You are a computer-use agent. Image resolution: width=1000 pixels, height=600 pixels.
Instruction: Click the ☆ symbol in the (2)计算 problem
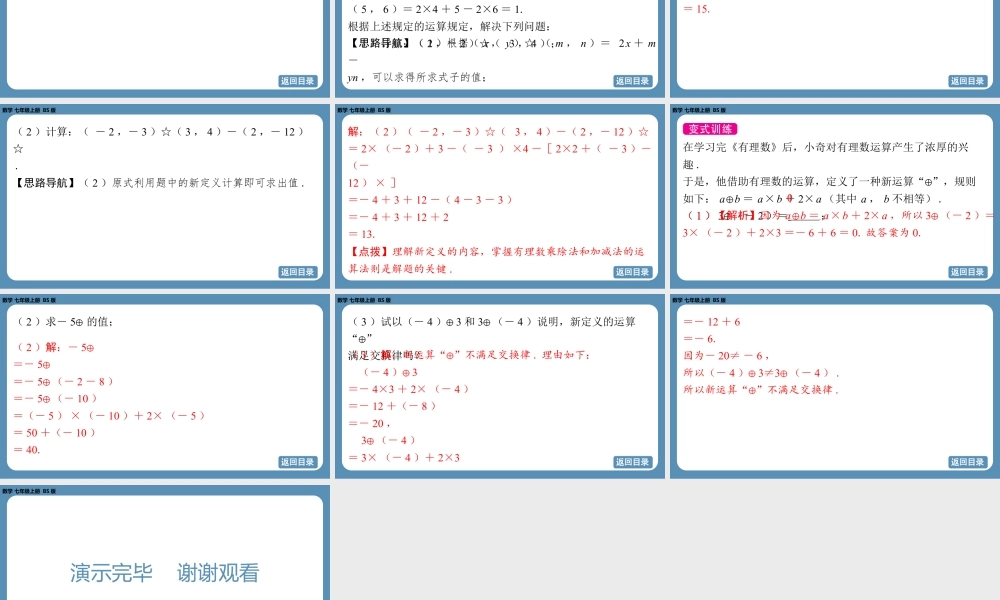tap(167, 133)
